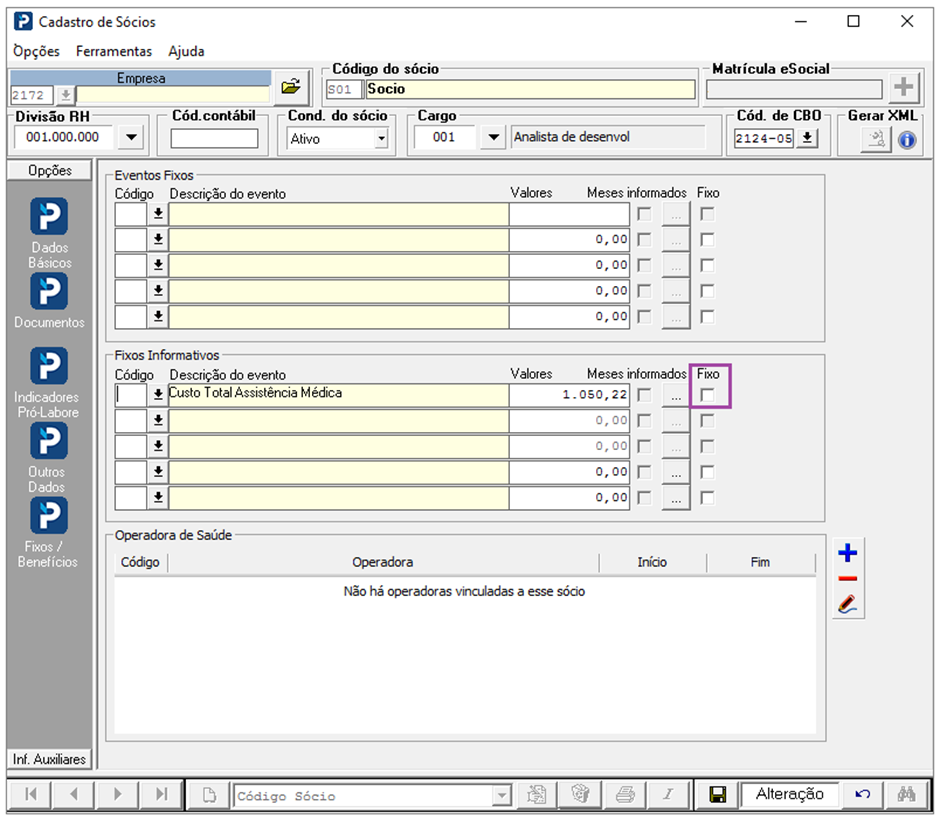Open code lookup in third Fixos Informativos row
The image size is (940, 819).
(x=158, y=446)
